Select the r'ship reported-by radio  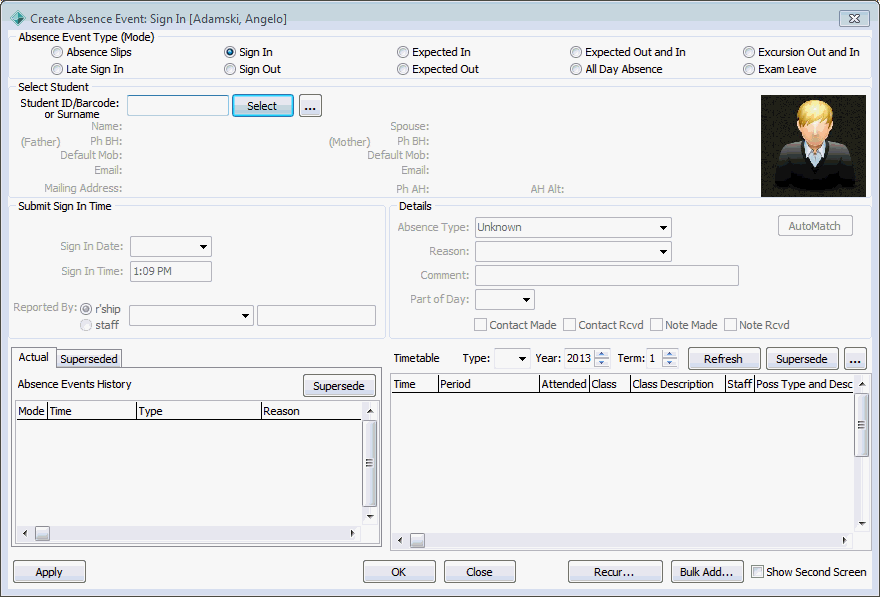pos(86,309)
